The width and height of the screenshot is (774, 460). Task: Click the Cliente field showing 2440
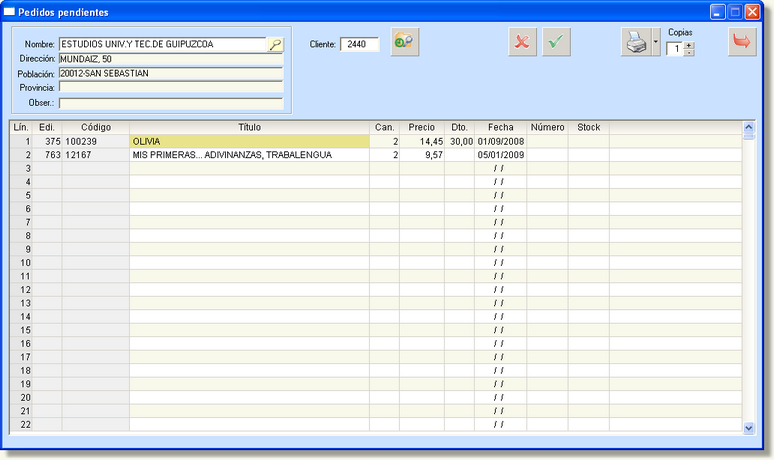(x=360, y=44)
